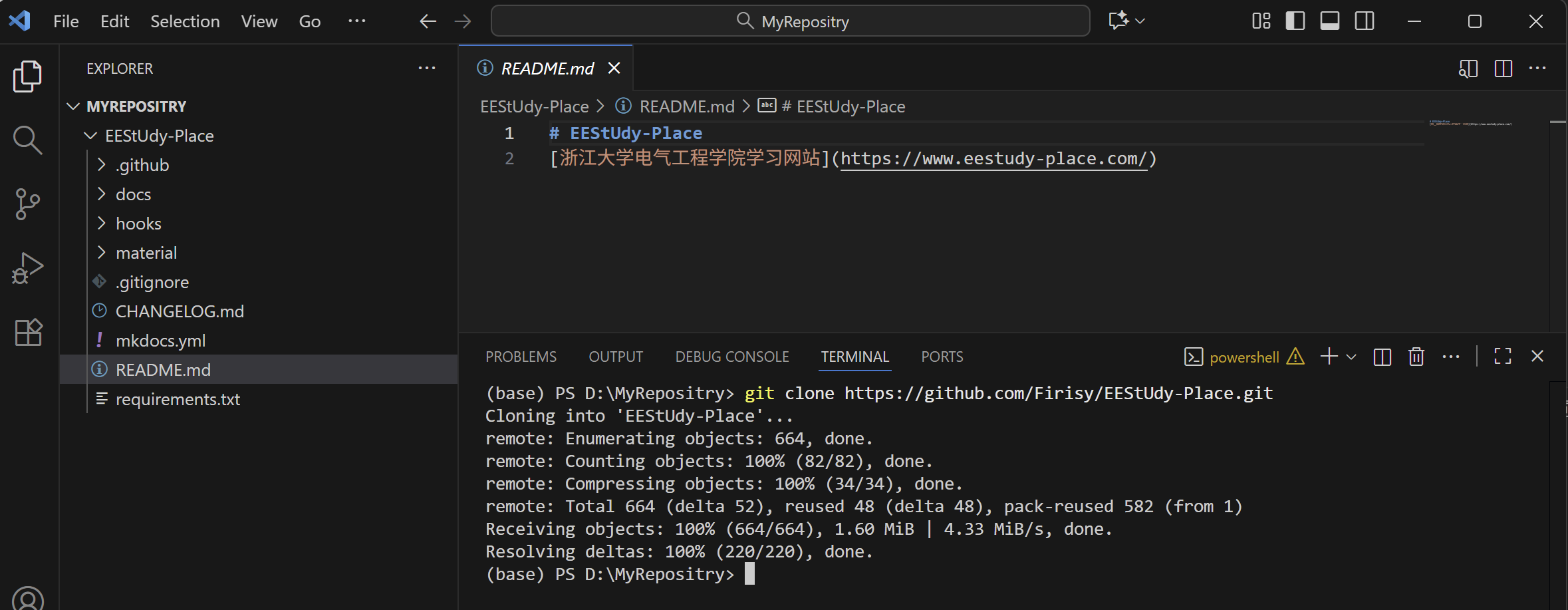Screen dimensions: 1568x610
Task: Open the Search view in activity bar
Action: 27,140
